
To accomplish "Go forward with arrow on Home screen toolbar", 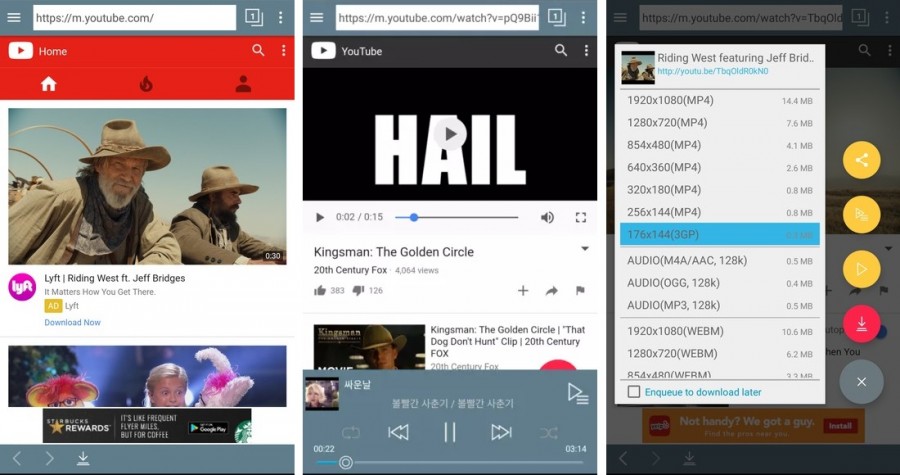I will [x=50, y=458].
